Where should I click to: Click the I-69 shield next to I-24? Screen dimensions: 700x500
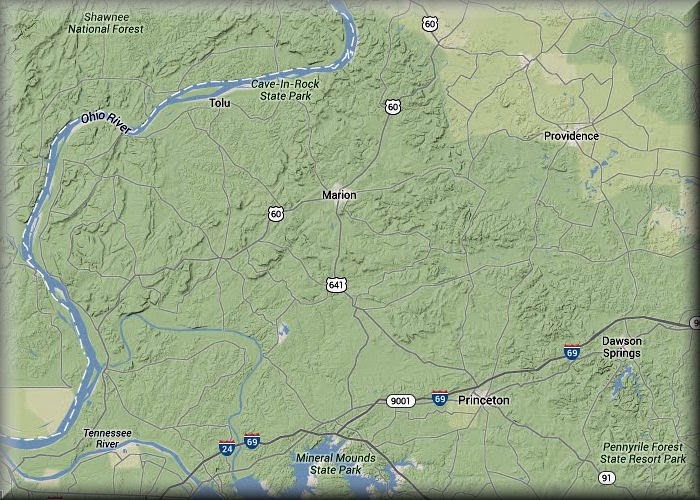tap(252, 441)
